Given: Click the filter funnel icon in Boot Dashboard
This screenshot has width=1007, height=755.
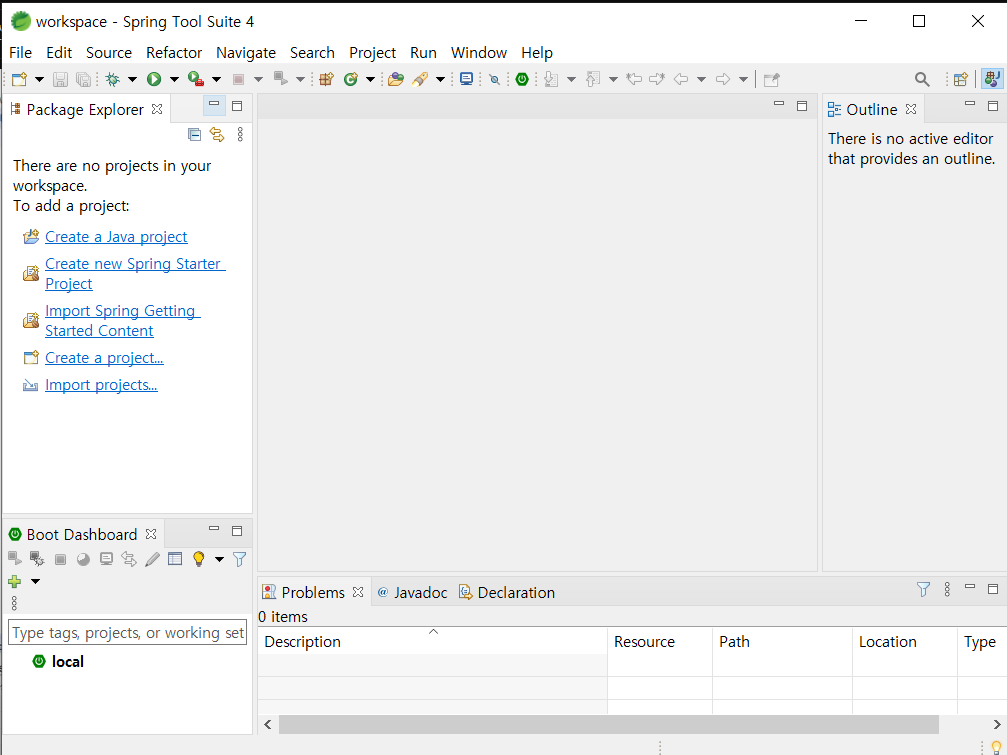Looking at the screenshot, I should click(240, 559).
